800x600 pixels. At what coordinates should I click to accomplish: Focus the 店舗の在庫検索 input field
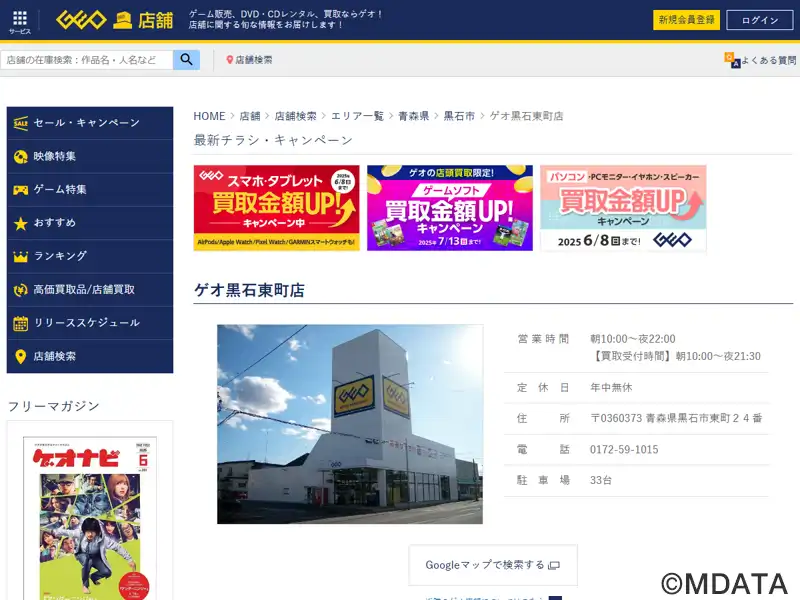(87, 60)
